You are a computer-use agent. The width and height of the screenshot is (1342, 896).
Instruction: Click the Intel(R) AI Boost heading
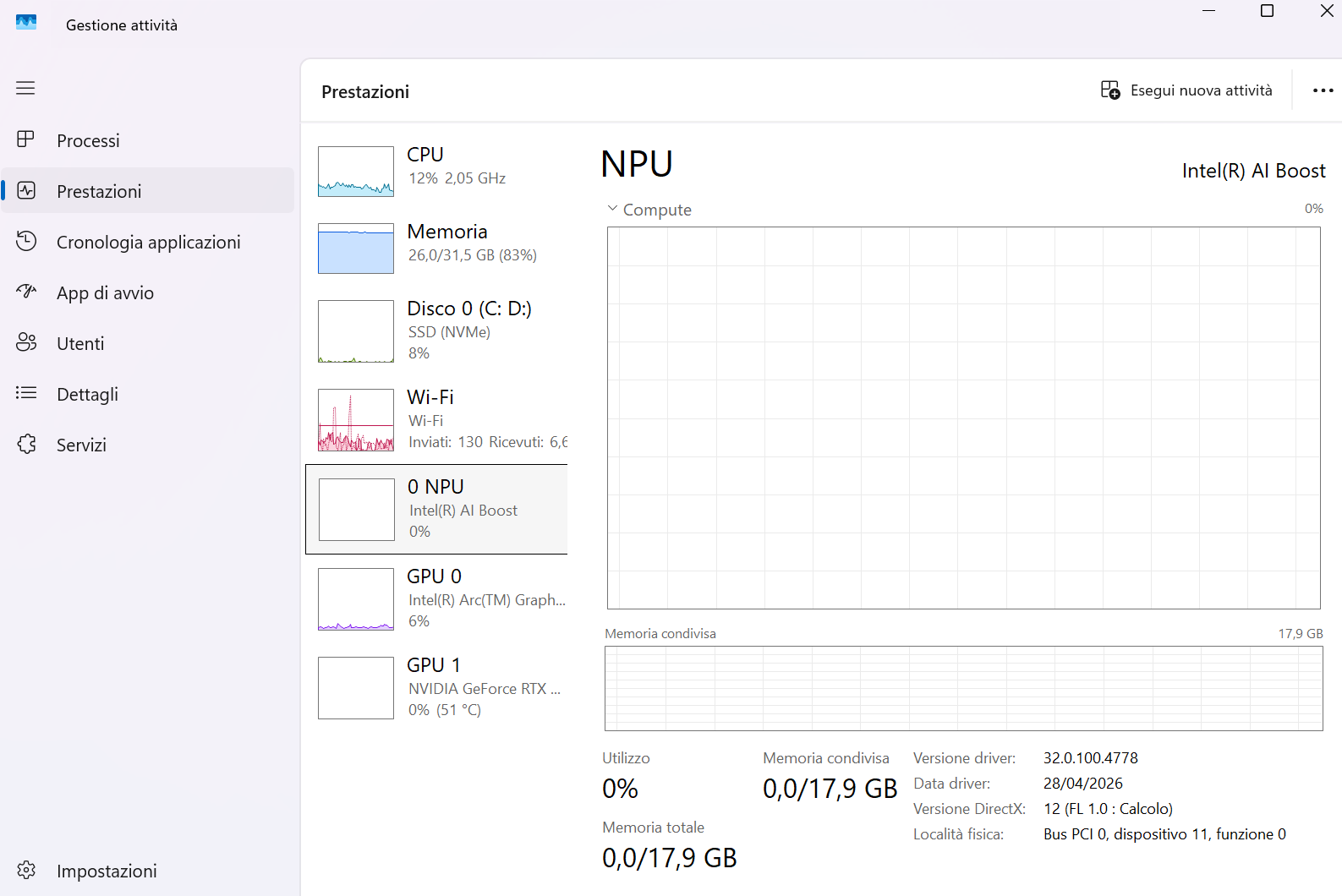click(1254, 171)
